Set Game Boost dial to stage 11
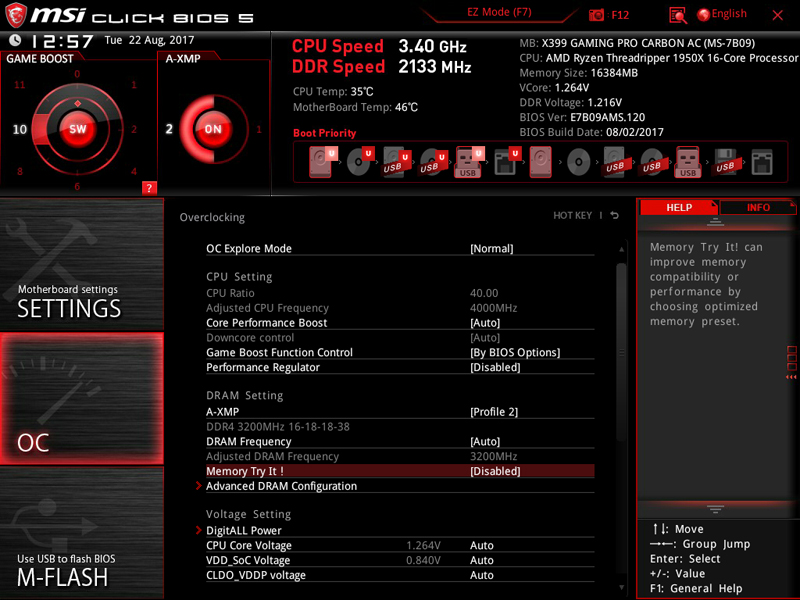Screen dimensions: 800x600 (19, 85)
